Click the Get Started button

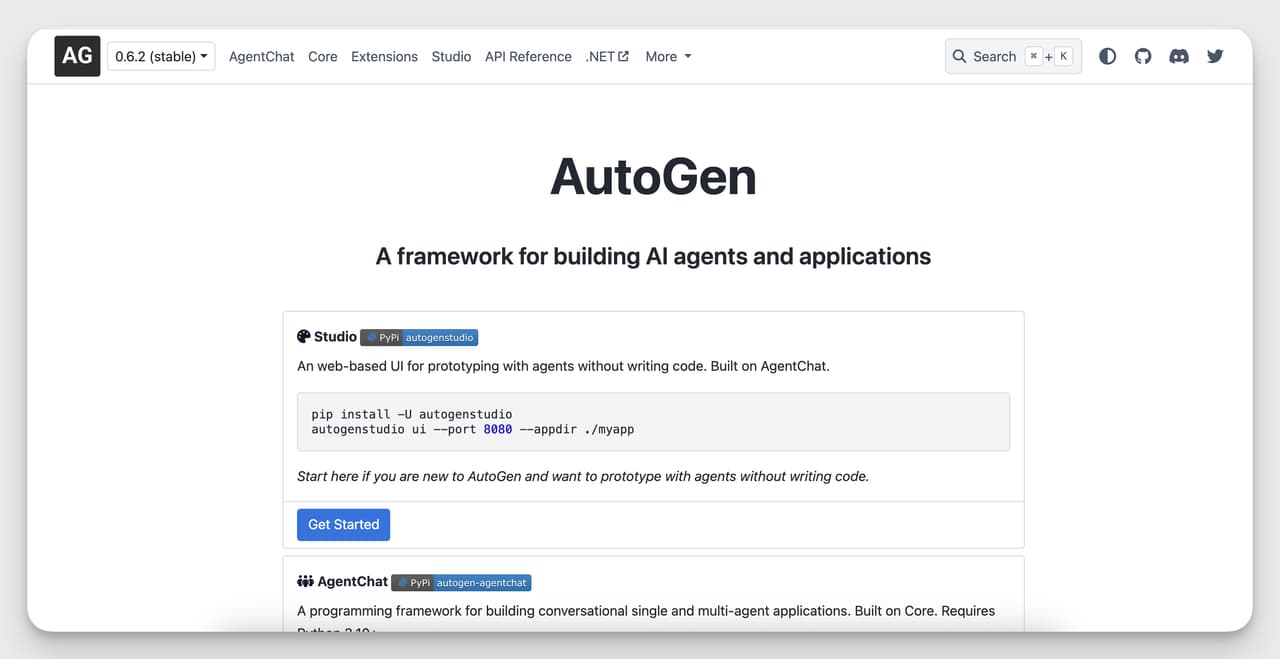(343, 524)
